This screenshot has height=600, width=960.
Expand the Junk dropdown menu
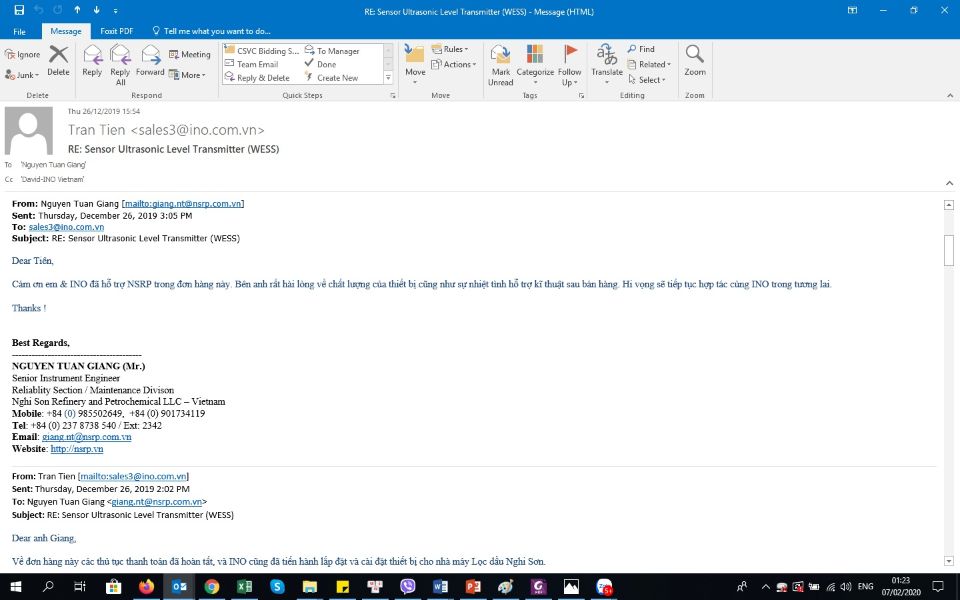click(22, 75)
